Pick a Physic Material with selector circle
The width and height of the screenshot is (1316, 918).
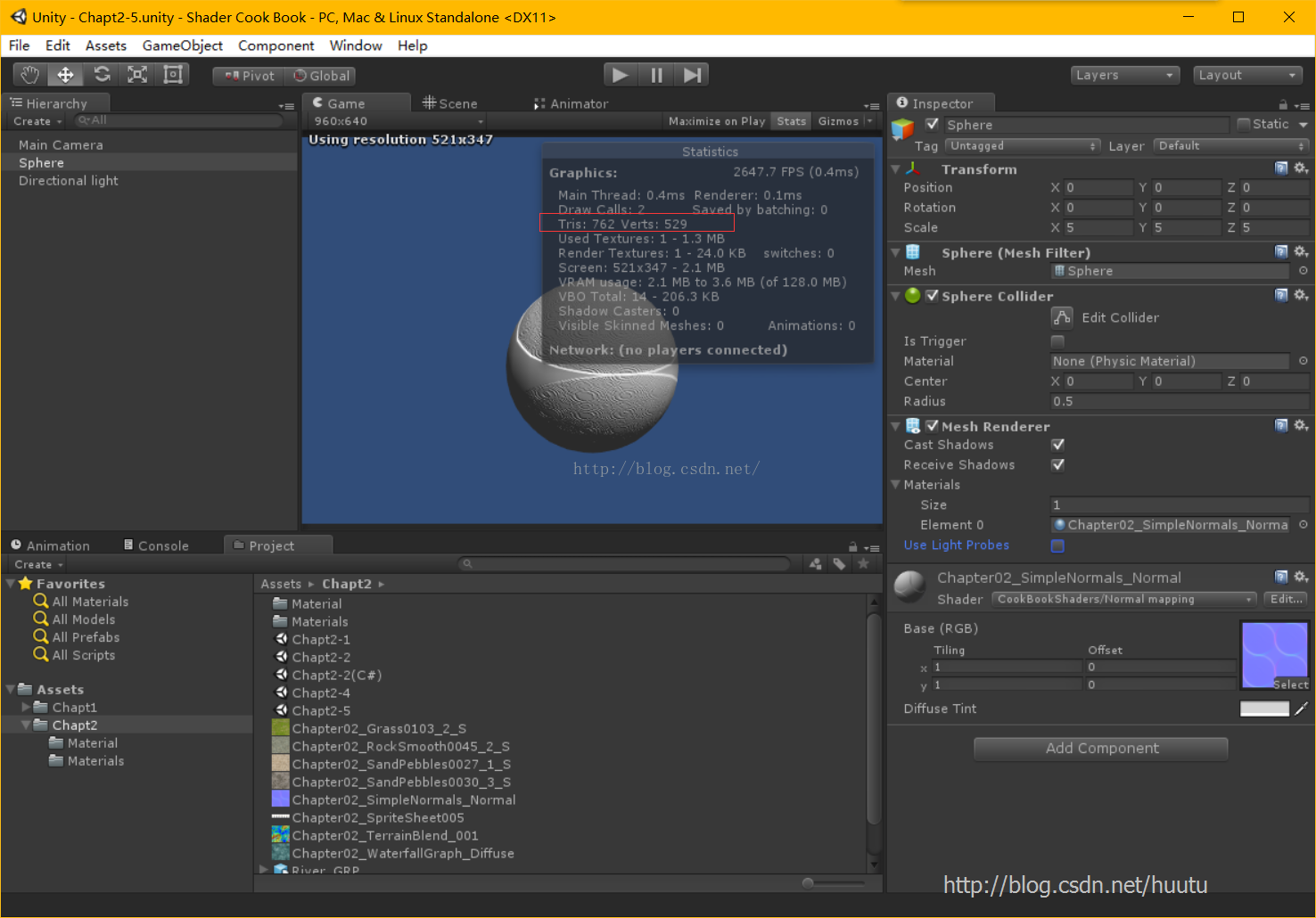(1303, 361)
